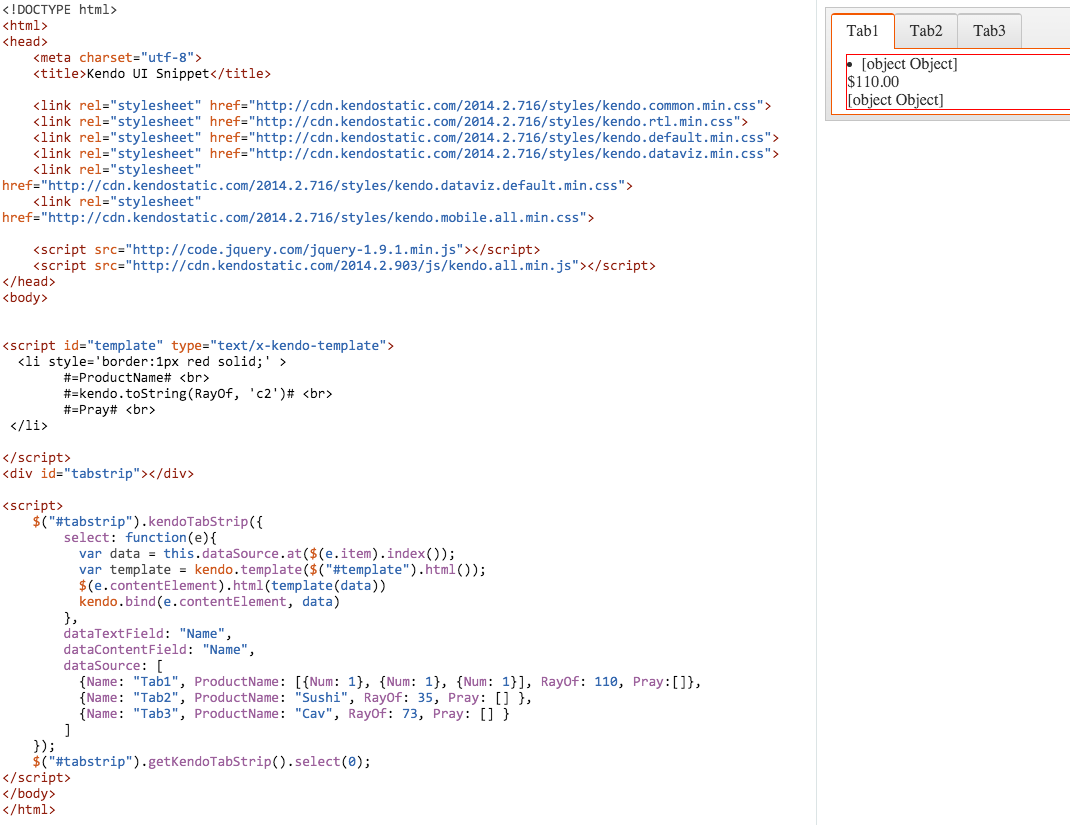
Task: Click the meta charset="utf-8" line
Action: (x=117, y=57)
